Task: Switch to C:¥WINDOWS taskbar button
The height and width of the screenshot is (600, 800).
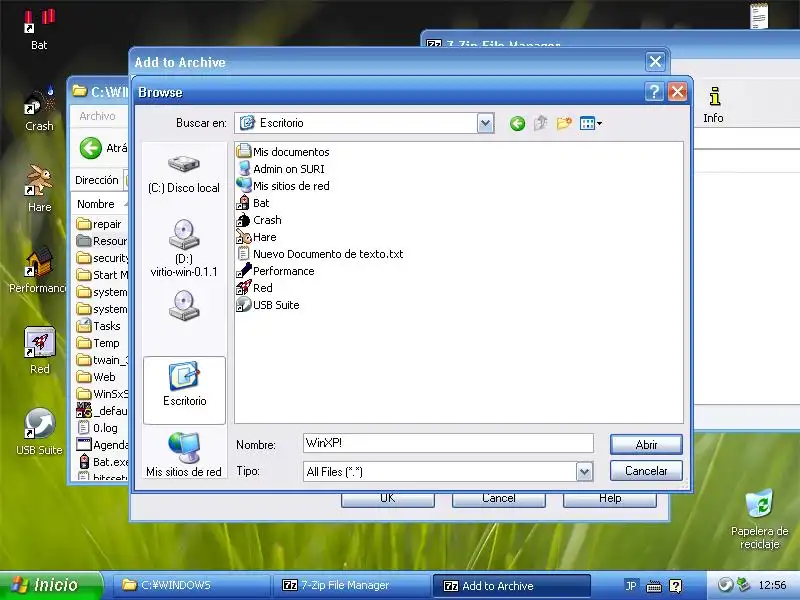Action: coord(191,585)
